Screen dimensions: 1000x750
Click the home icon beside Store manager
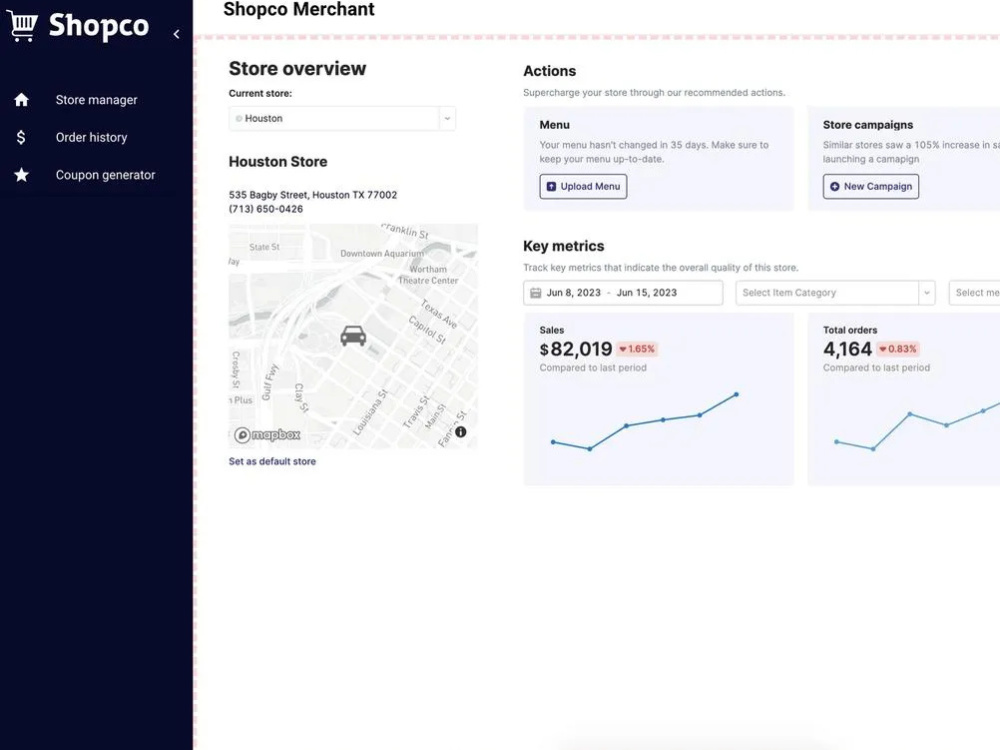[x=22, y=99]
